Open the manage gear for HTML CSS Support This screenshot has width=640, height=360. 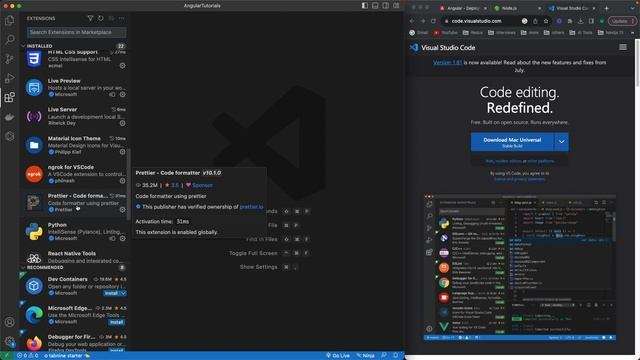(x=122, y=65)
